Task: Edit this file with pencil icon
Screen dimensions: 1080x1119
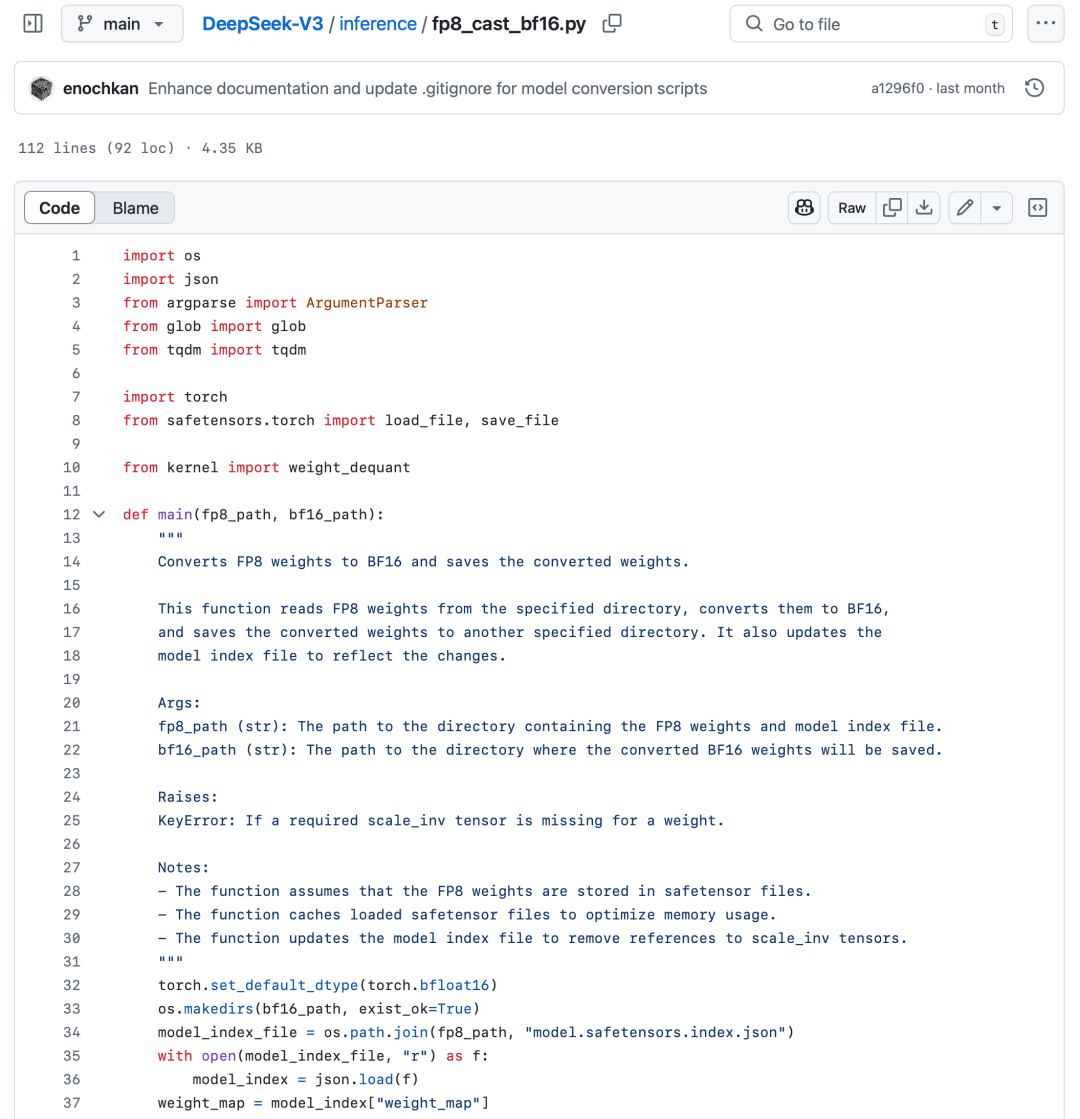Action: tap(965, 208)
